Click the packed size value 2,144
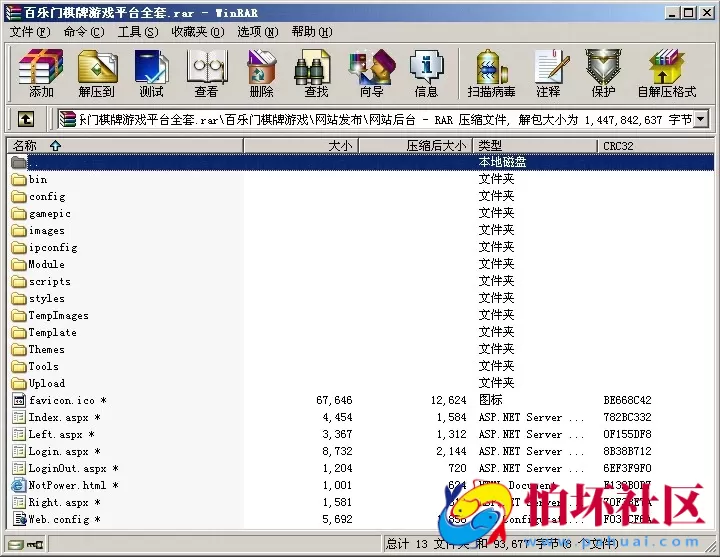This screenshot has height=557, width=720. [451, 451]
